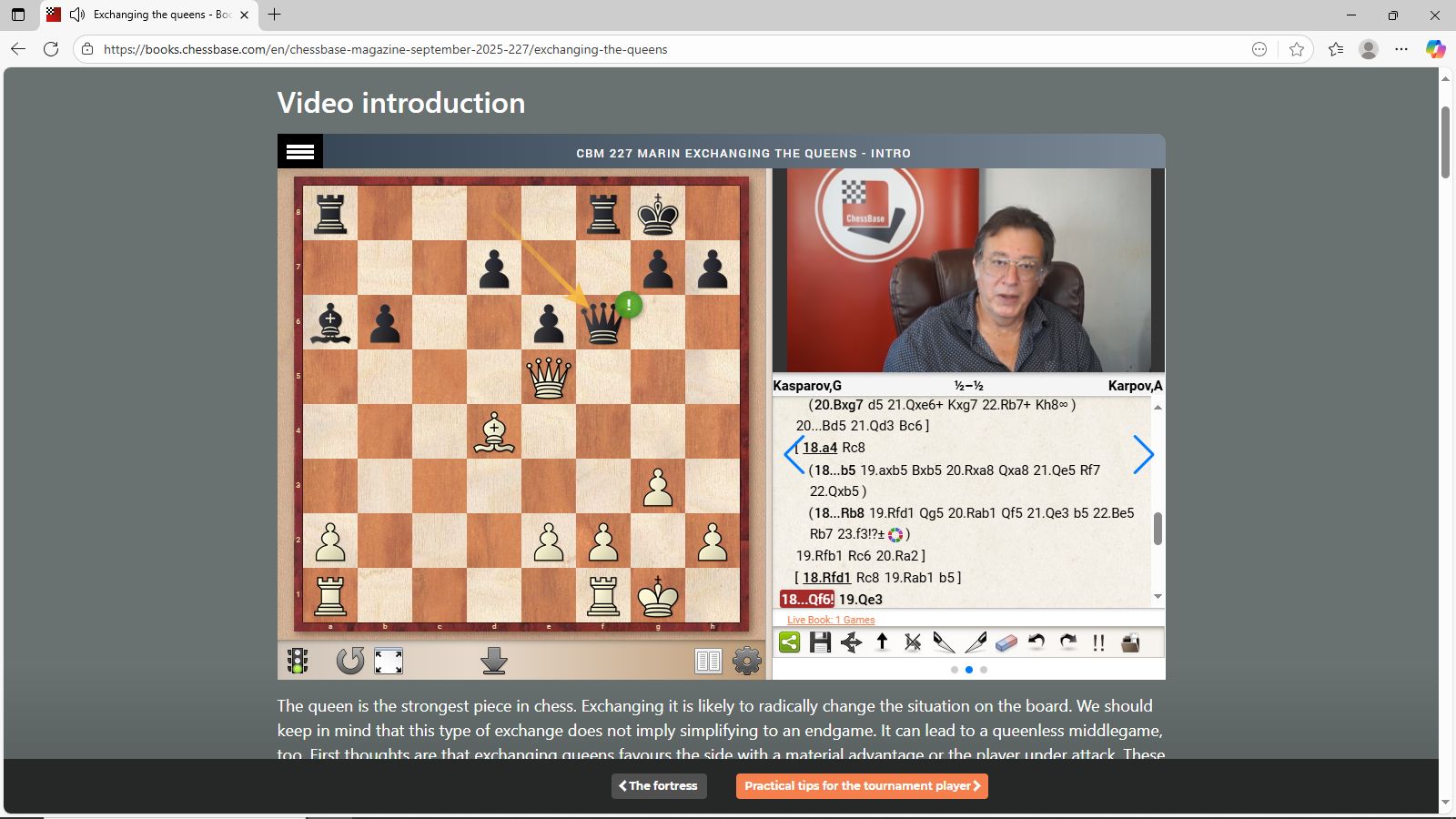
Task: Click the black queen on f6
Action: [x=602, y=323]
